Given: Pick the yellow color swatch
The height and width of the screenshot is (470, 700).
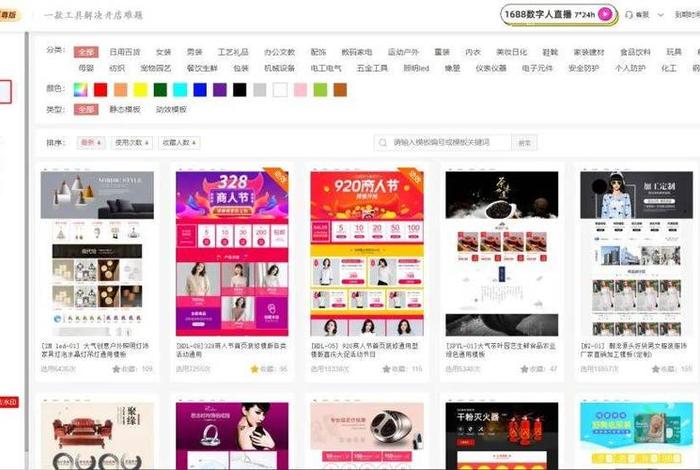Looking at the screenshot, I should click(141, 90).
